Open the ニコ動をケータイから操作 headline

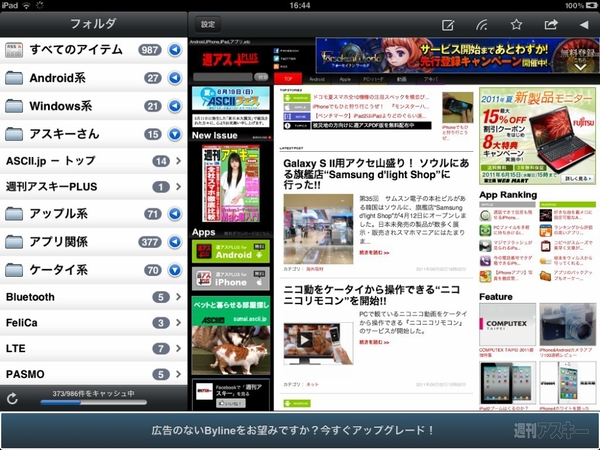[372, 295]
